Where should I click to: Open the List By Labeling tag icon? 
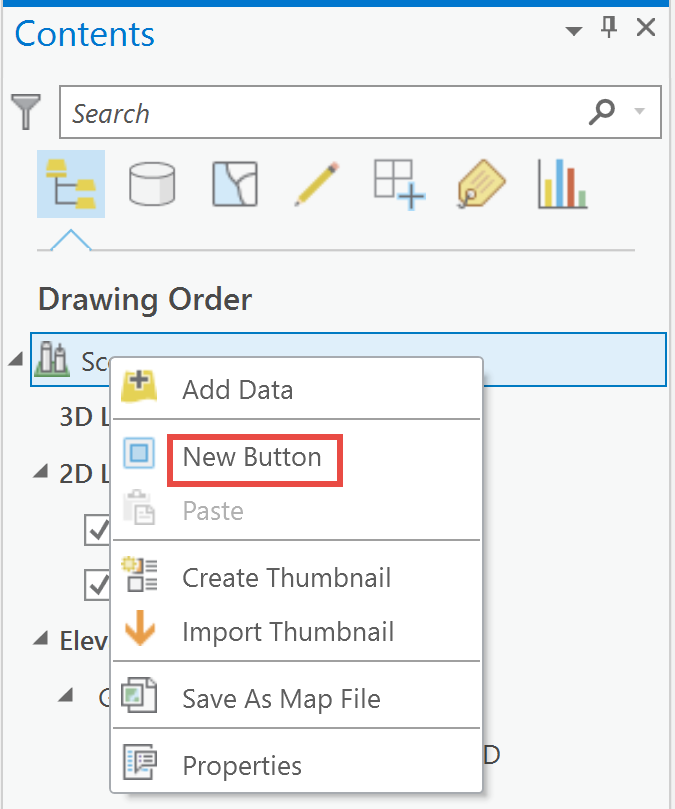[480, 184]
